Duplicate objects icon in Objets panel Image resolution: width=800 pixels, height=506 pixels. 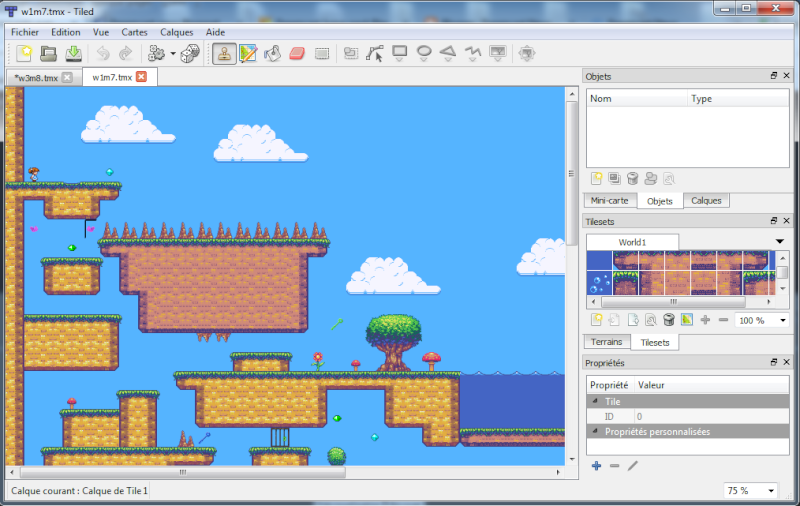coord(614,179)
